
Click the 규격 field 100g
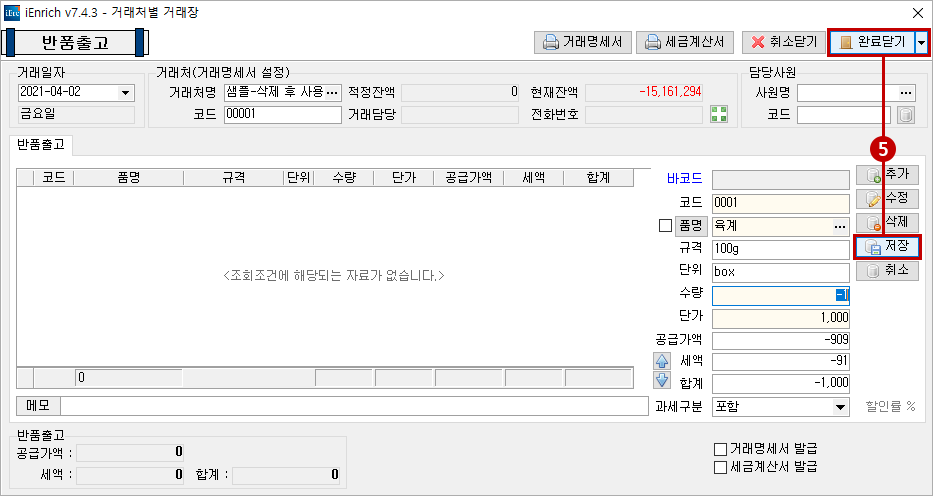coord(781,249)
